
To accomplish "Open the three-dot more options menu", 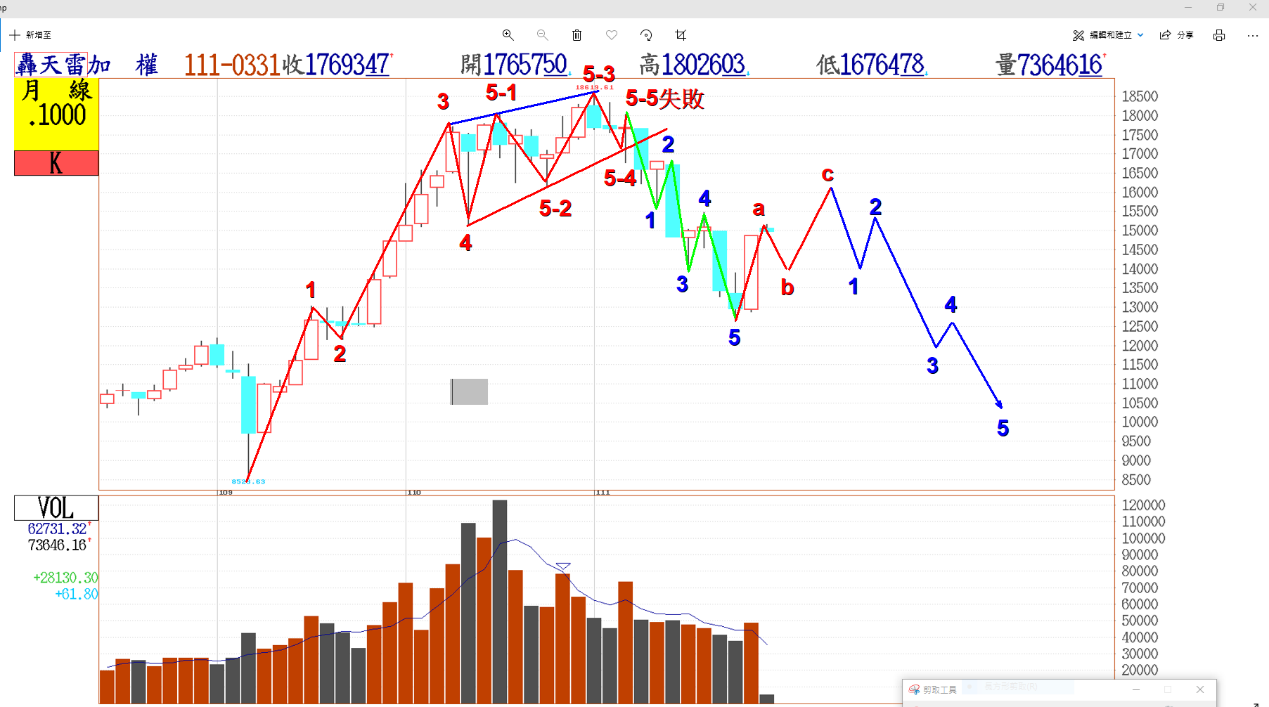I will click(1253, 34).
